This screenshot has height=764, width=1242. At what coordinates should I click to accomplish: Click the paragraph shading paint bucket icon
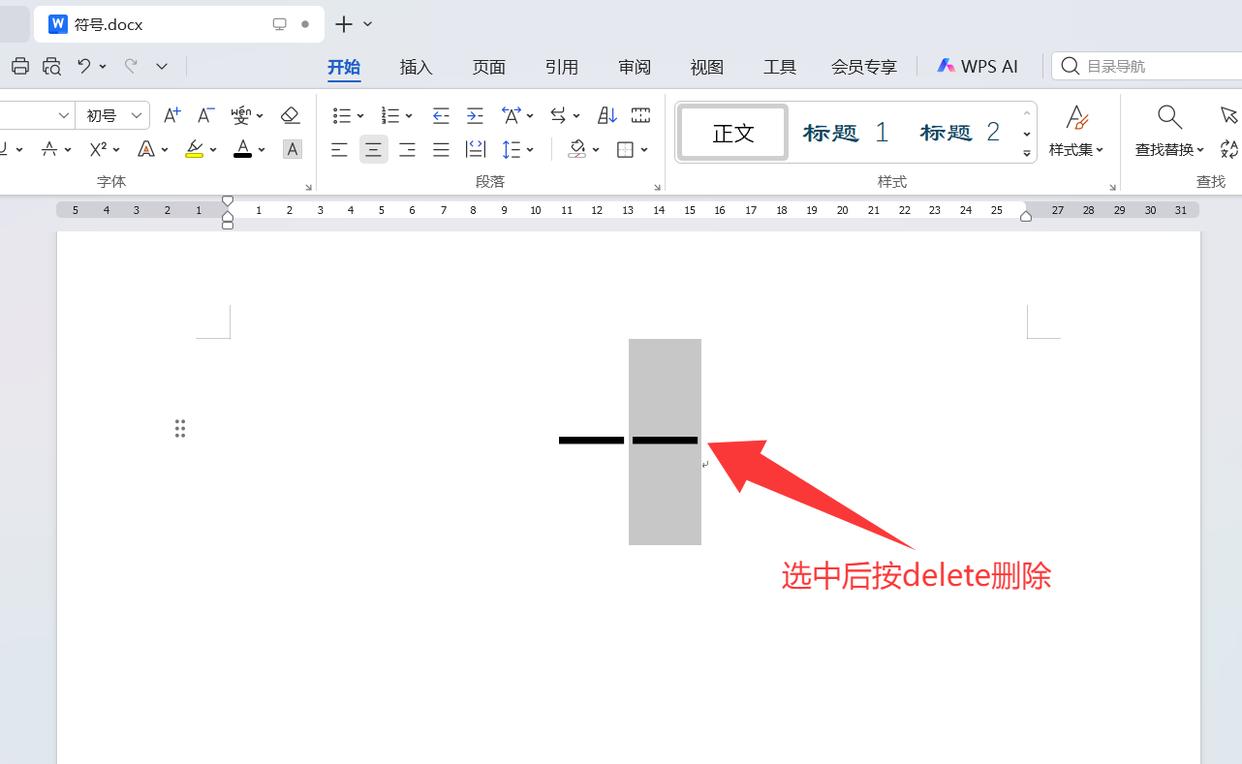point(577,150)
